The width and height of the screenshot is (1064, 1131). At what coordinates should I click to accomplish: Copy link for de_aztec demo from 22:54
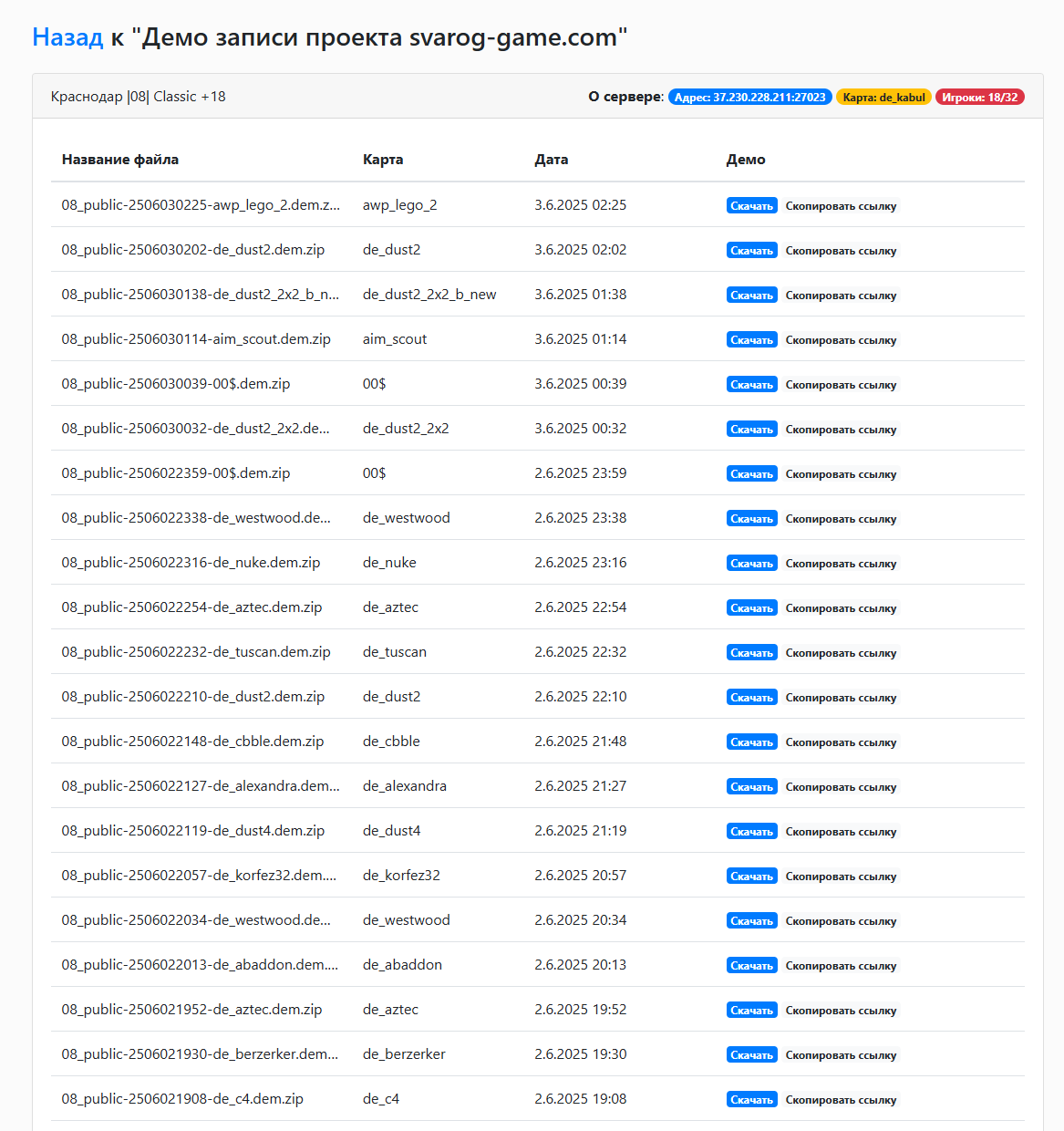coord(842,607)
